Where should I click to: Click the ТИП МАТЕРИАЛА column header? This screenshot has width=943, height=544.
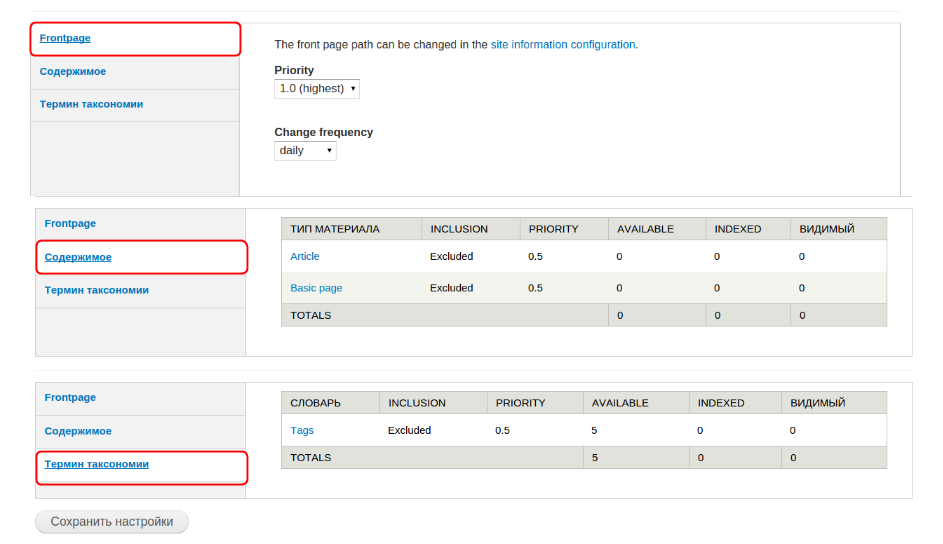click(x=335, y=229)
